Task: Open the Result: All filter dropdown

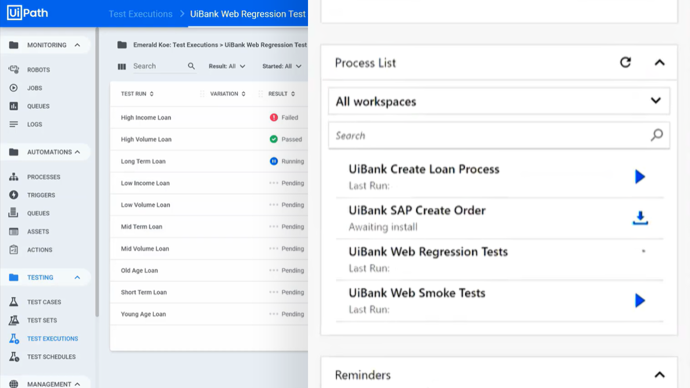Action: [x=227, y=66]
